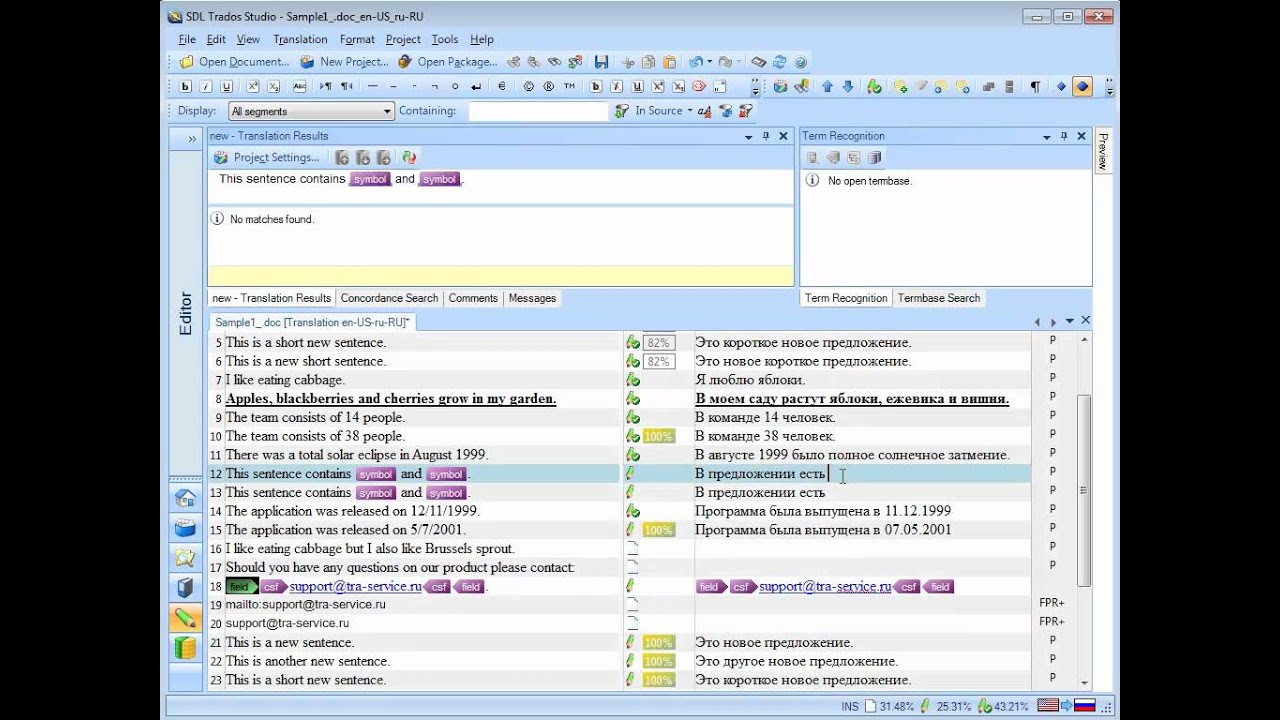Click the support@tra-service.ru link in source 18
The height and width of the screenshot is (720, 1280).
[355, 587]
